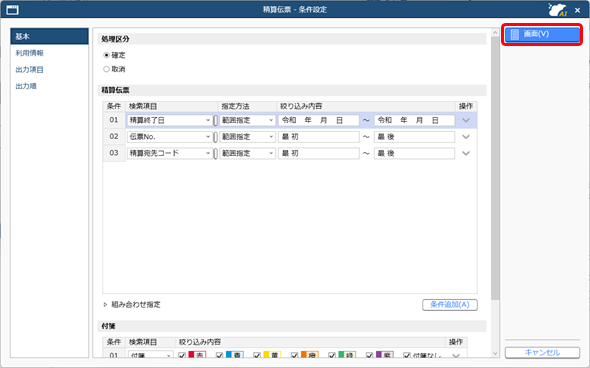This screenshot has height=368, width=590.
Task: Click the red sticky note color swatch
Action: coord(197,355)
